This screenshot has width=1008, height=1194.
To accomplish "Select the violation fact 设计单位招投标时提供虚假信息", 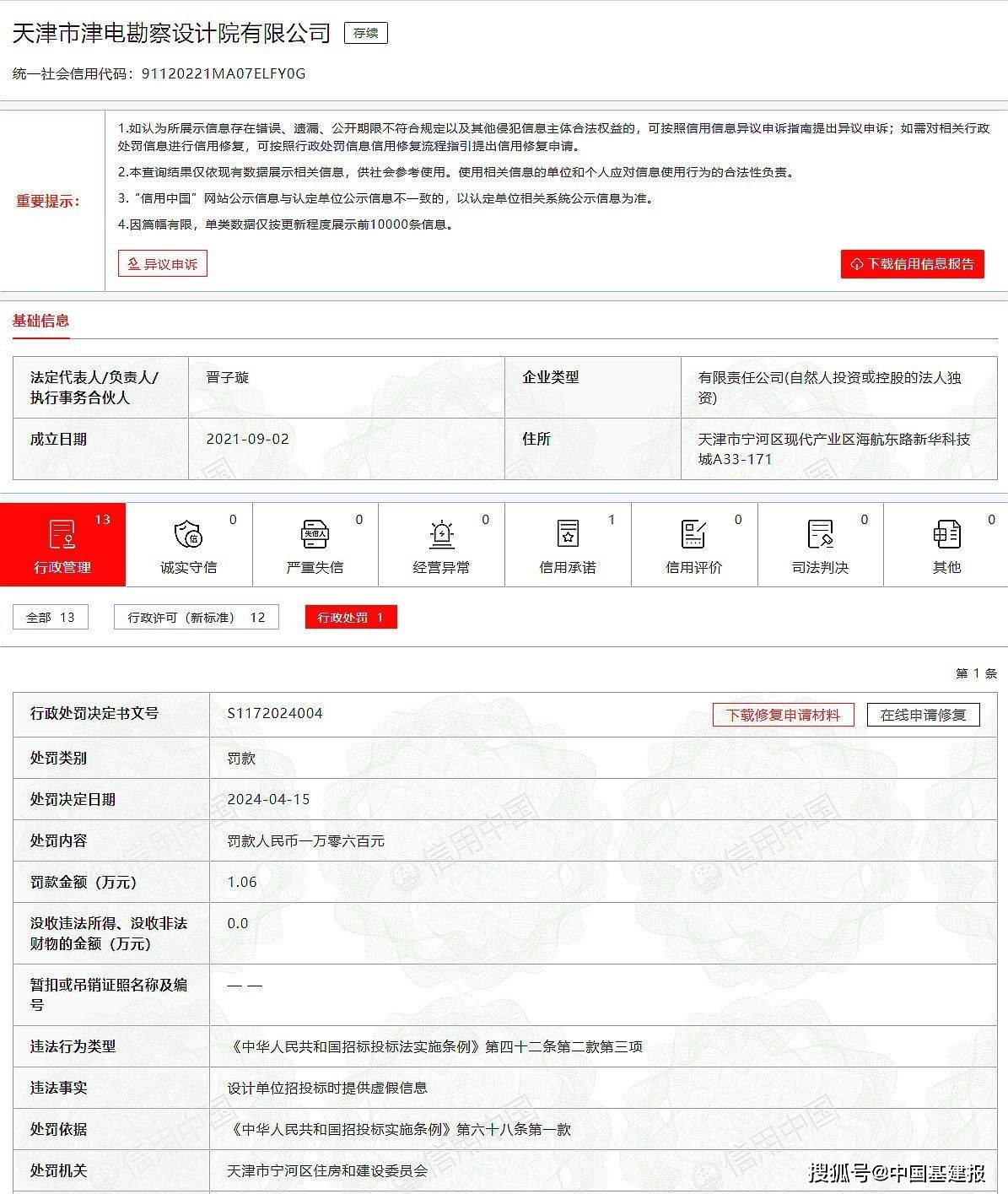I will (327, 1088).
